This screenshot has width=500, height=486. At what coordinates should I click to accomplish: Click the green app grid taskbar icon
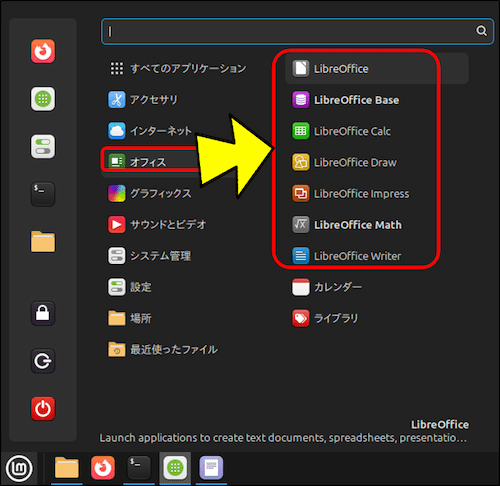click(175, 468)
